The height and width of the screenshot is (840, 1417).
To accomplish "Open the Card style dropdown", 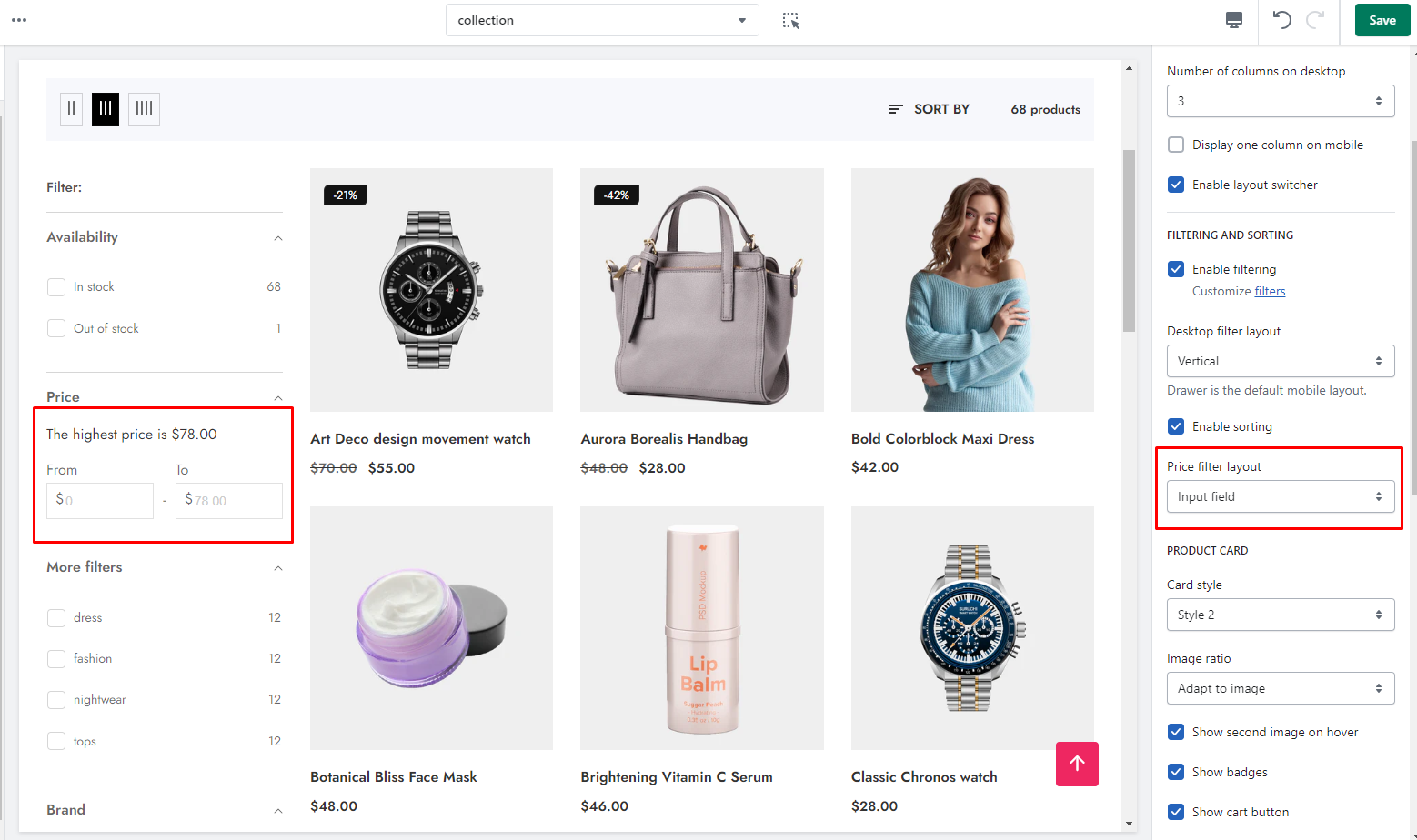I will click(x=1280, y=615).
